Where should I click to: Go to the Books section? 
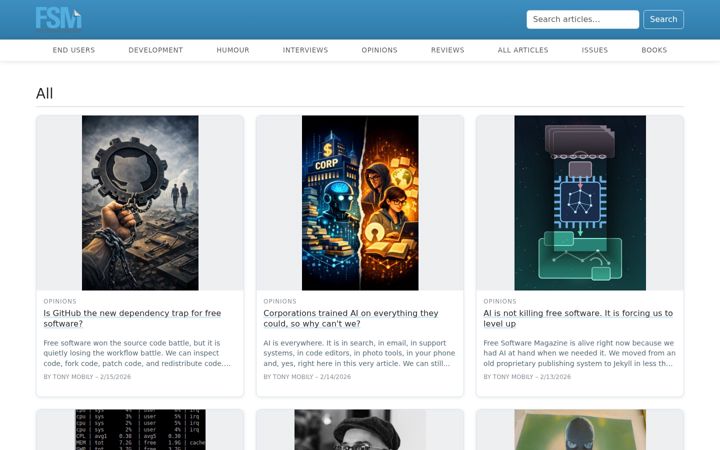coord(654,50)
